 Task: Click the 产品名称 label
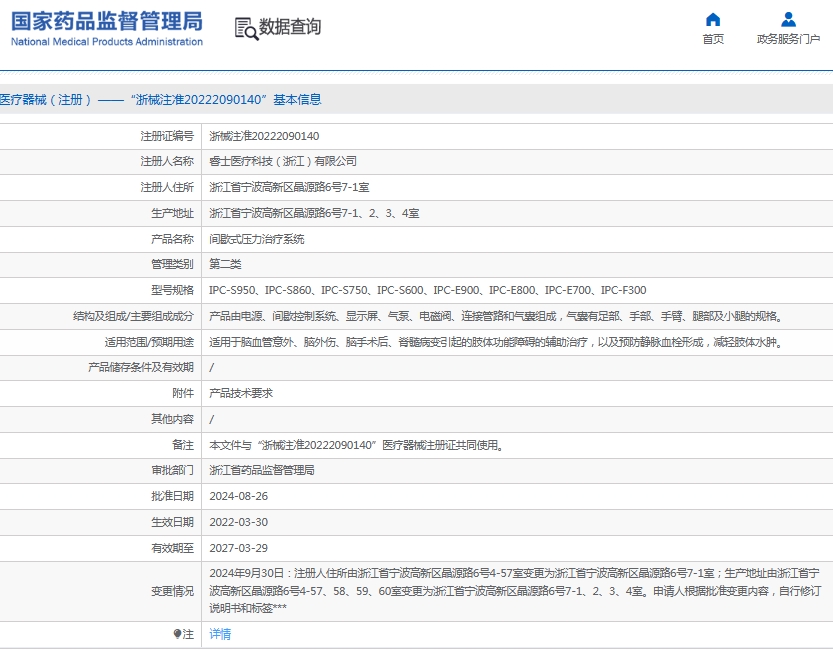coord(172,239)
